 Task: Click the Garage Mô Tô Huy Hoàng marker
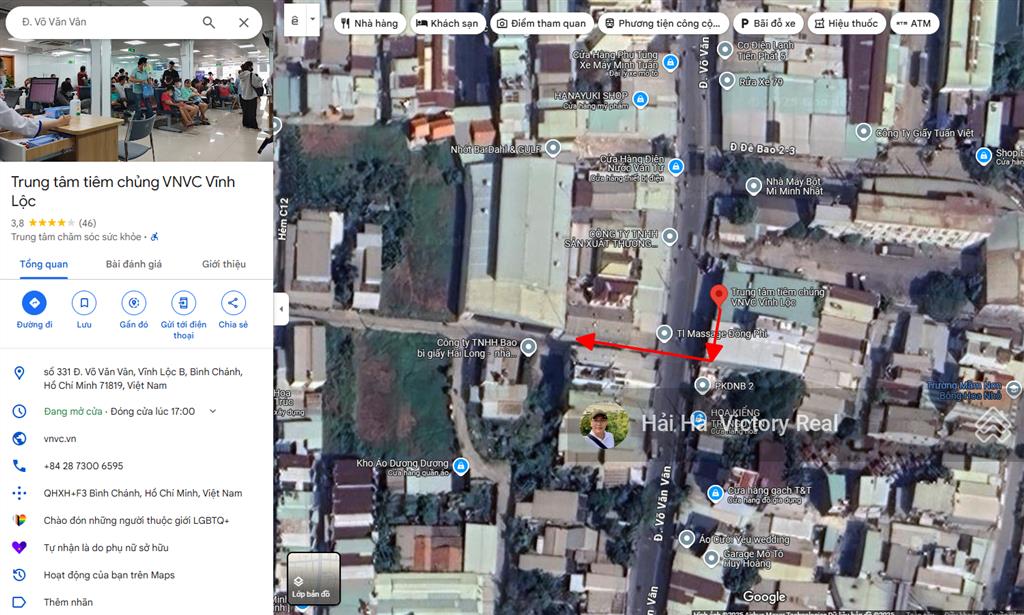tap(711, 558)
